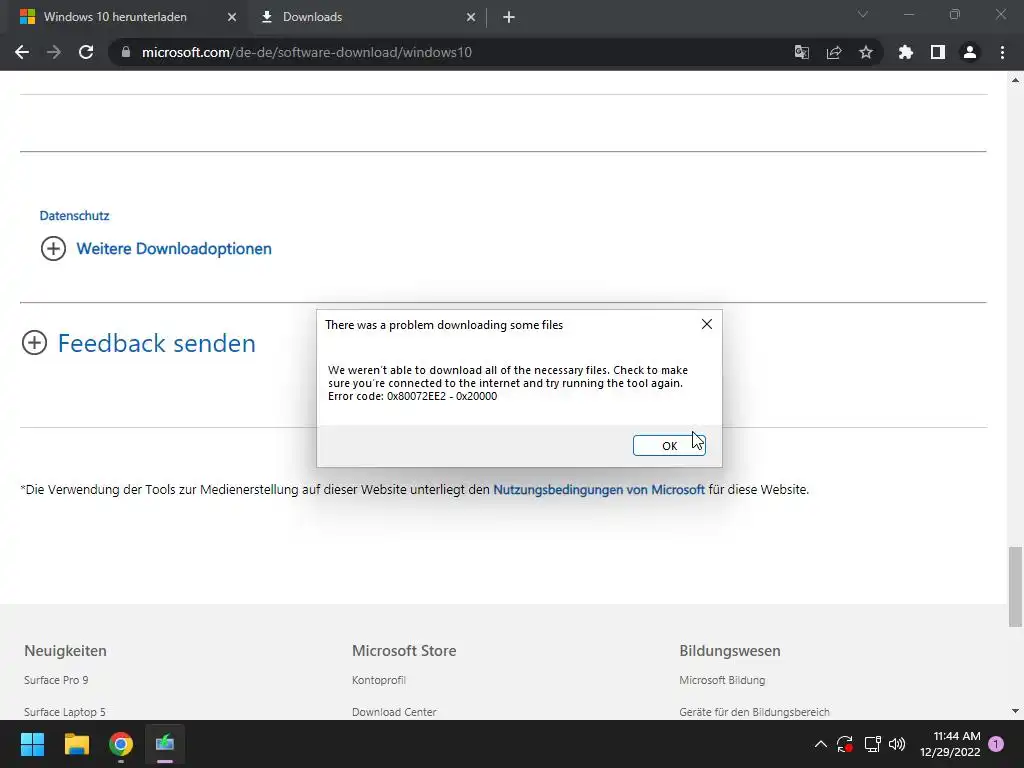Click the scrollbar up arrow
This screenshot has height=768, width=1024.
1015,80
